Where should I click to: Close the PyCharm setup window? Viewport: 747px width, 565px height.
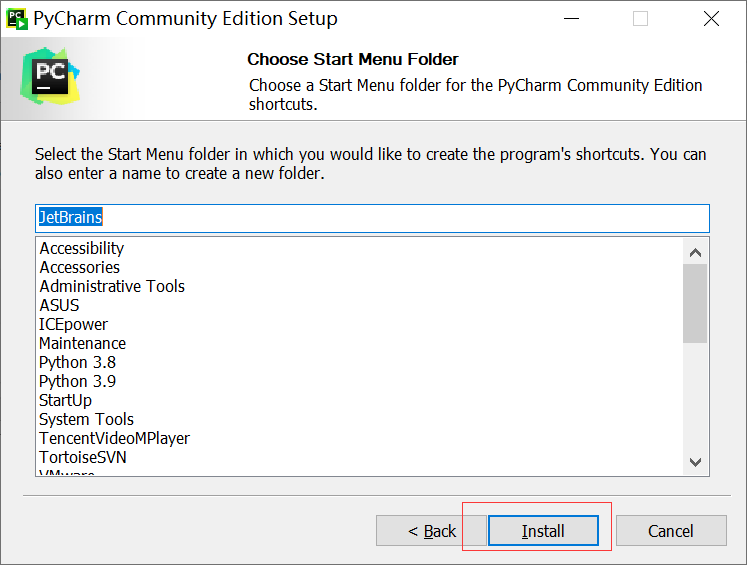click(711, 19)
